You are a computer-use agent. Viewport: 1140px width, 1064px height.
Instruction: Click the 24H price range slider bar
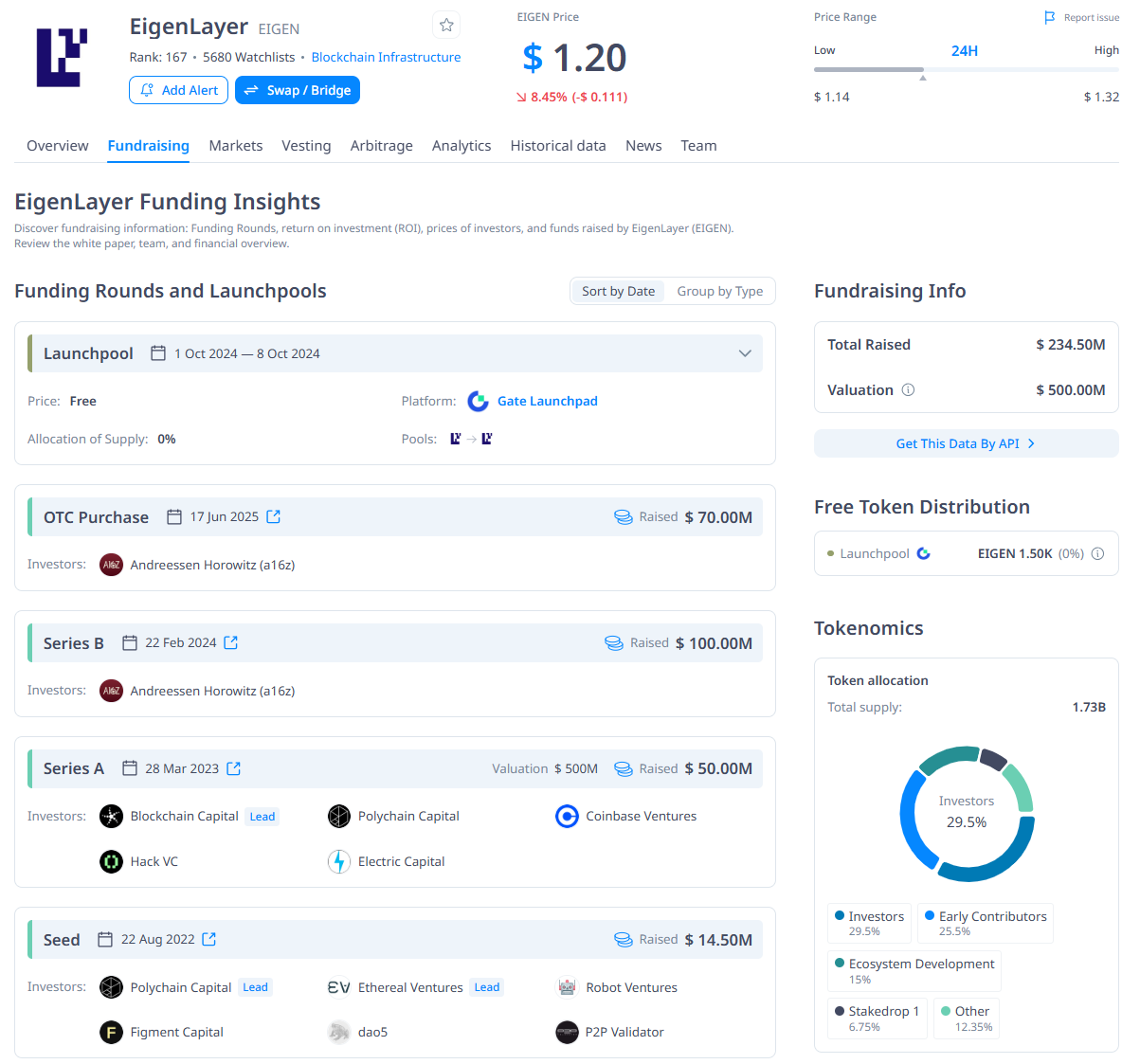pyautogui.click(x=966, y=69)
